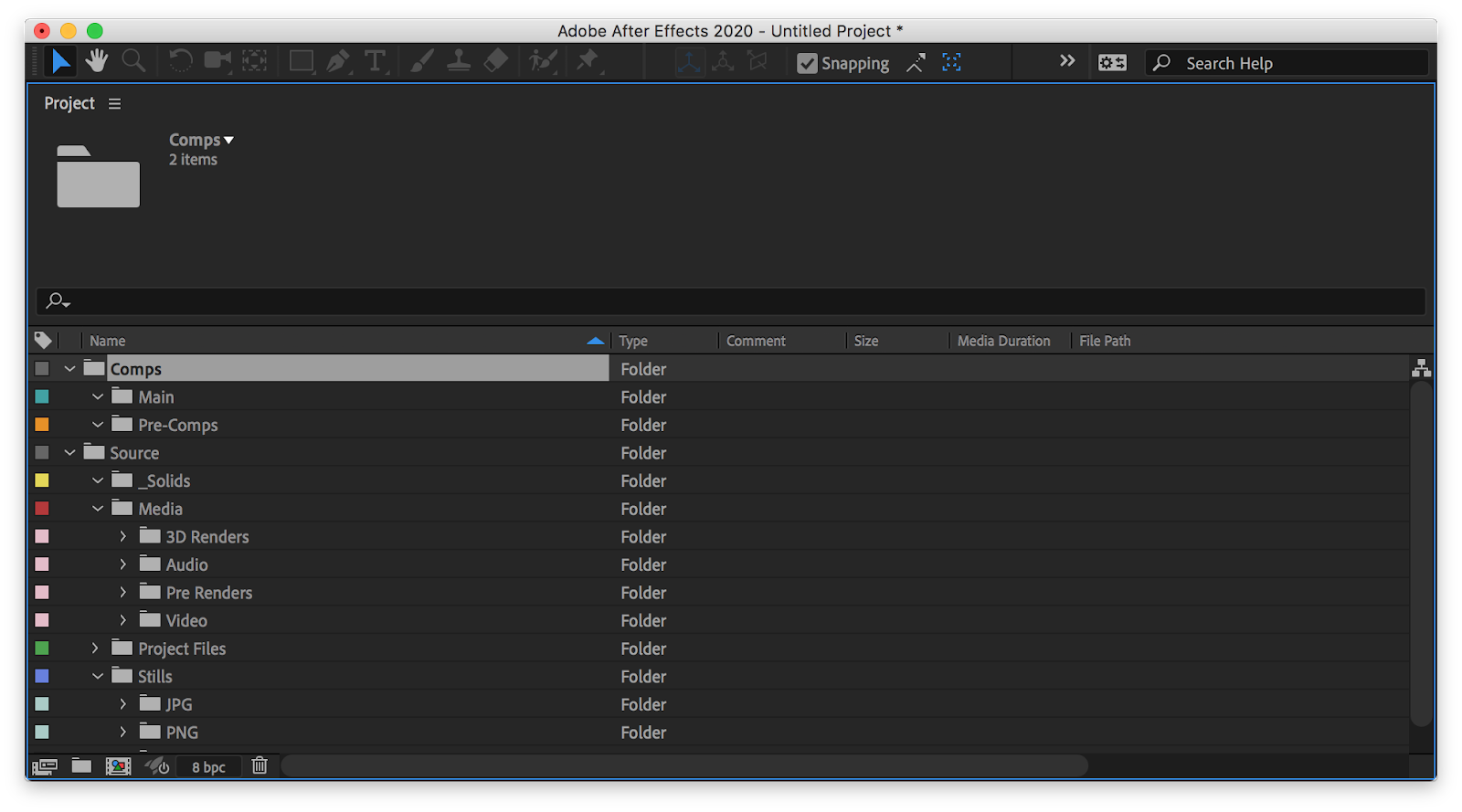
Task: Switch to Local Axis mode
Action: click(x=689, y=62)
